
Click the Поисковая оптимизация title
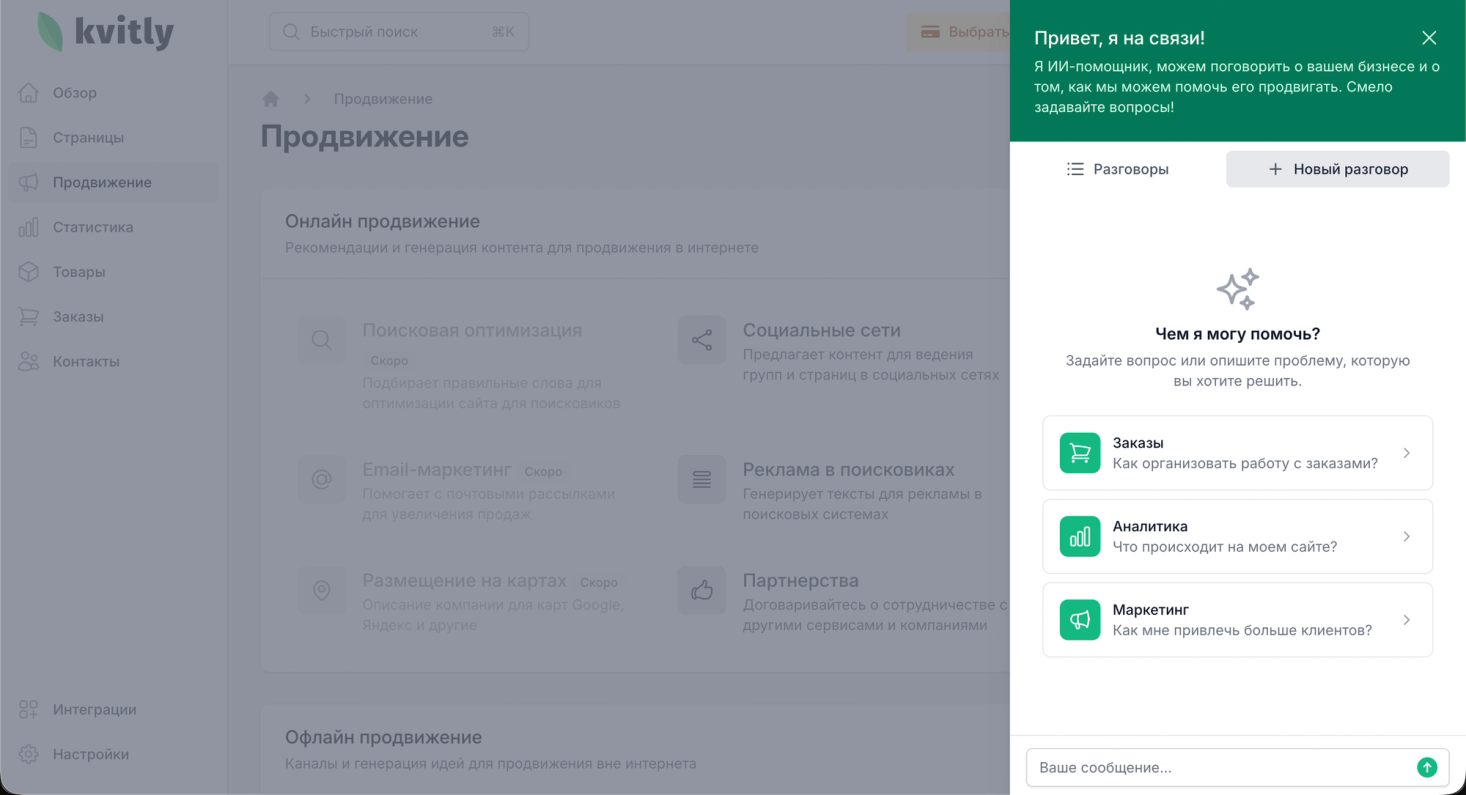coord(472,330)
